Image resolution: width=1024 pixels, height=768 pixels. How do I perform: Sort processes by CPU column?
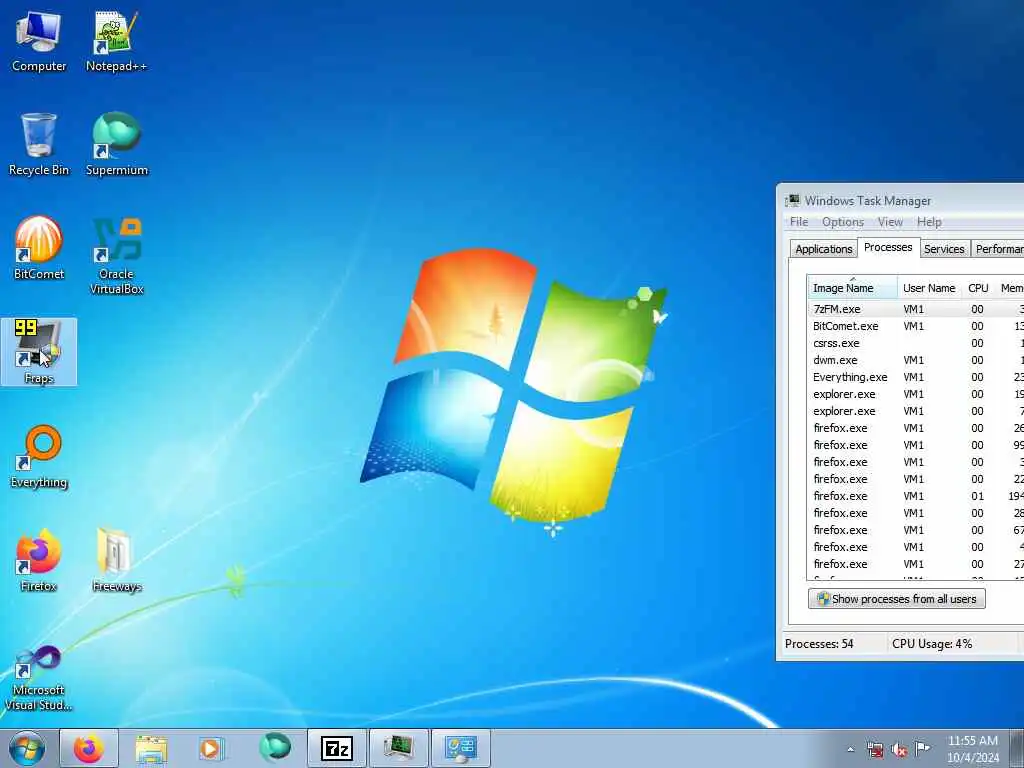[x=978, y=288]
